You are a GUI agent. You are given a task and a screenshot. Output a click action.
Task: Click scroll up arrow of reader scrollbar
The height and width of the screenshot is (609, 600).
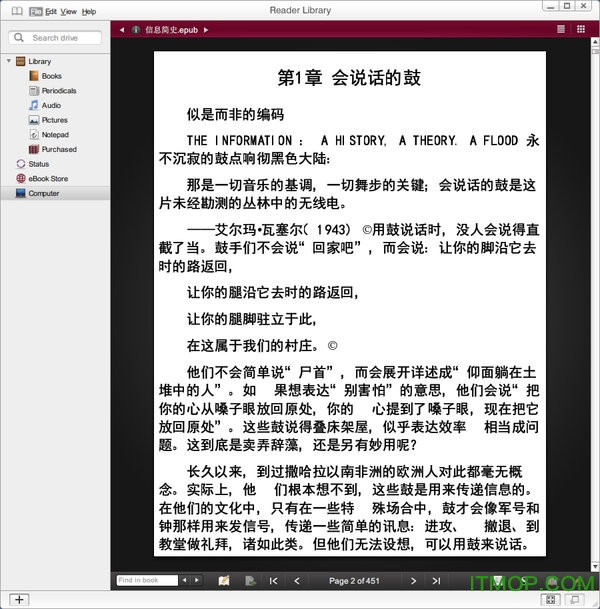point(595,41)
